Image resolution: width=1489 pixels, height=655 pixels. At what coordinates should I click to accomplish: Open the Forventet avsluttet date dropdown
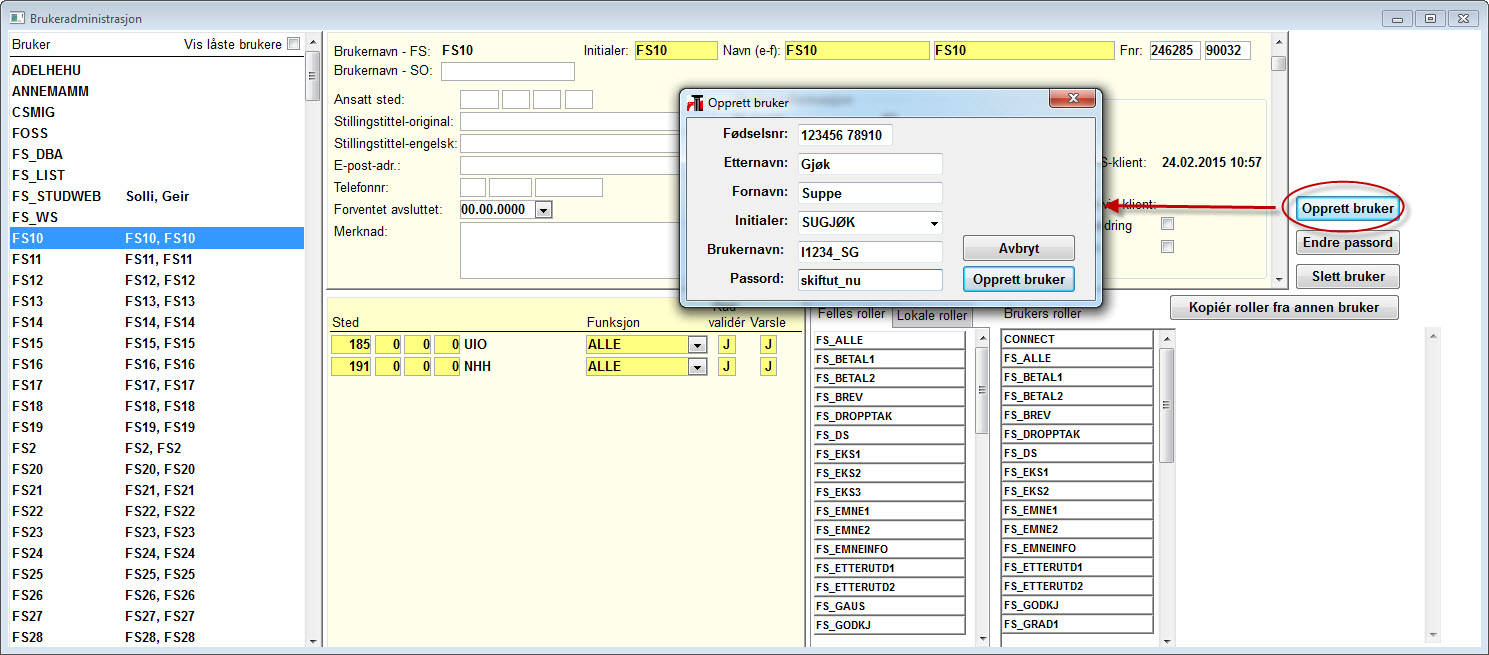click(x=544, y=210)
